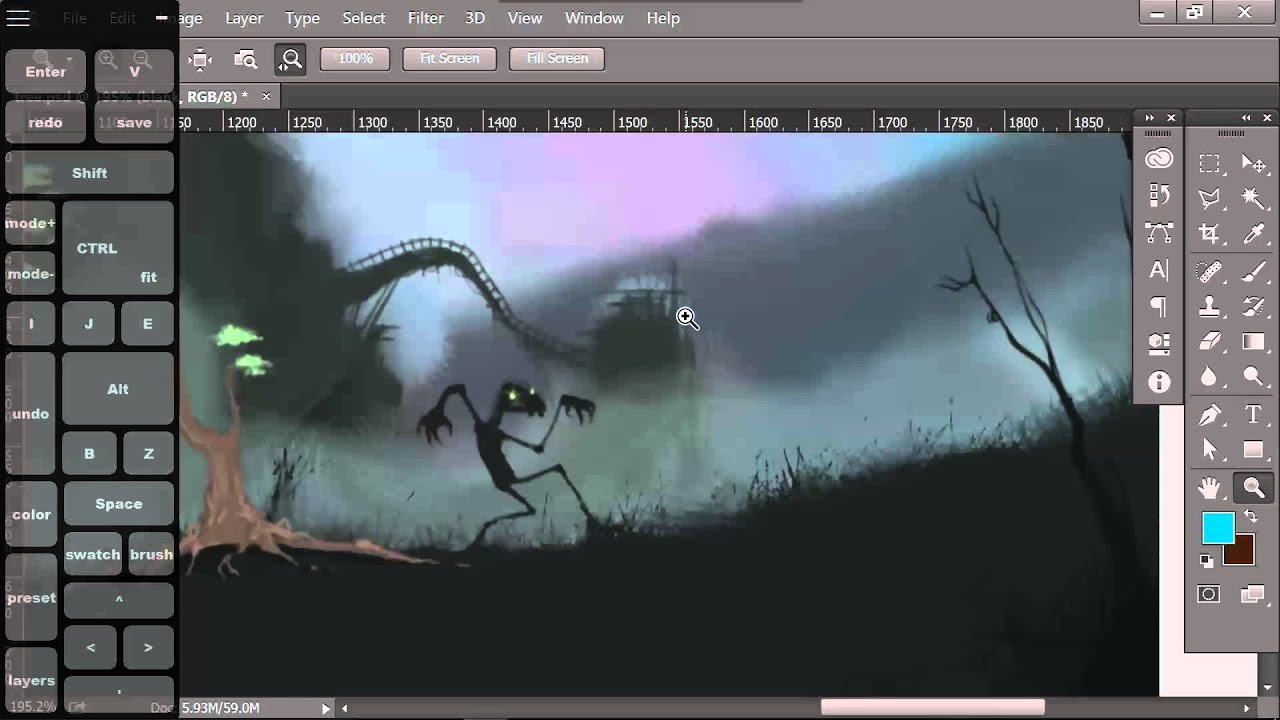Reset to default foreground and background colors

point(1207,561)
